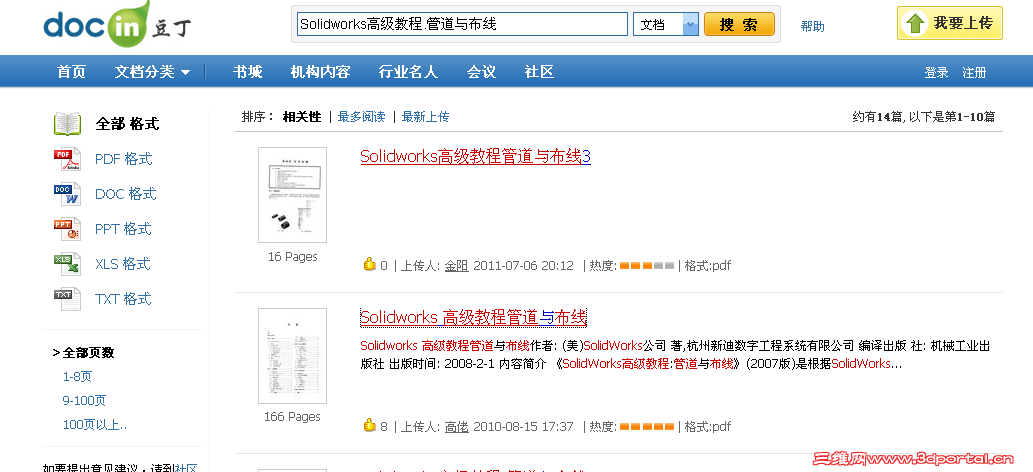Click upload date 2011-07-06 20:12

click(523, 266)
